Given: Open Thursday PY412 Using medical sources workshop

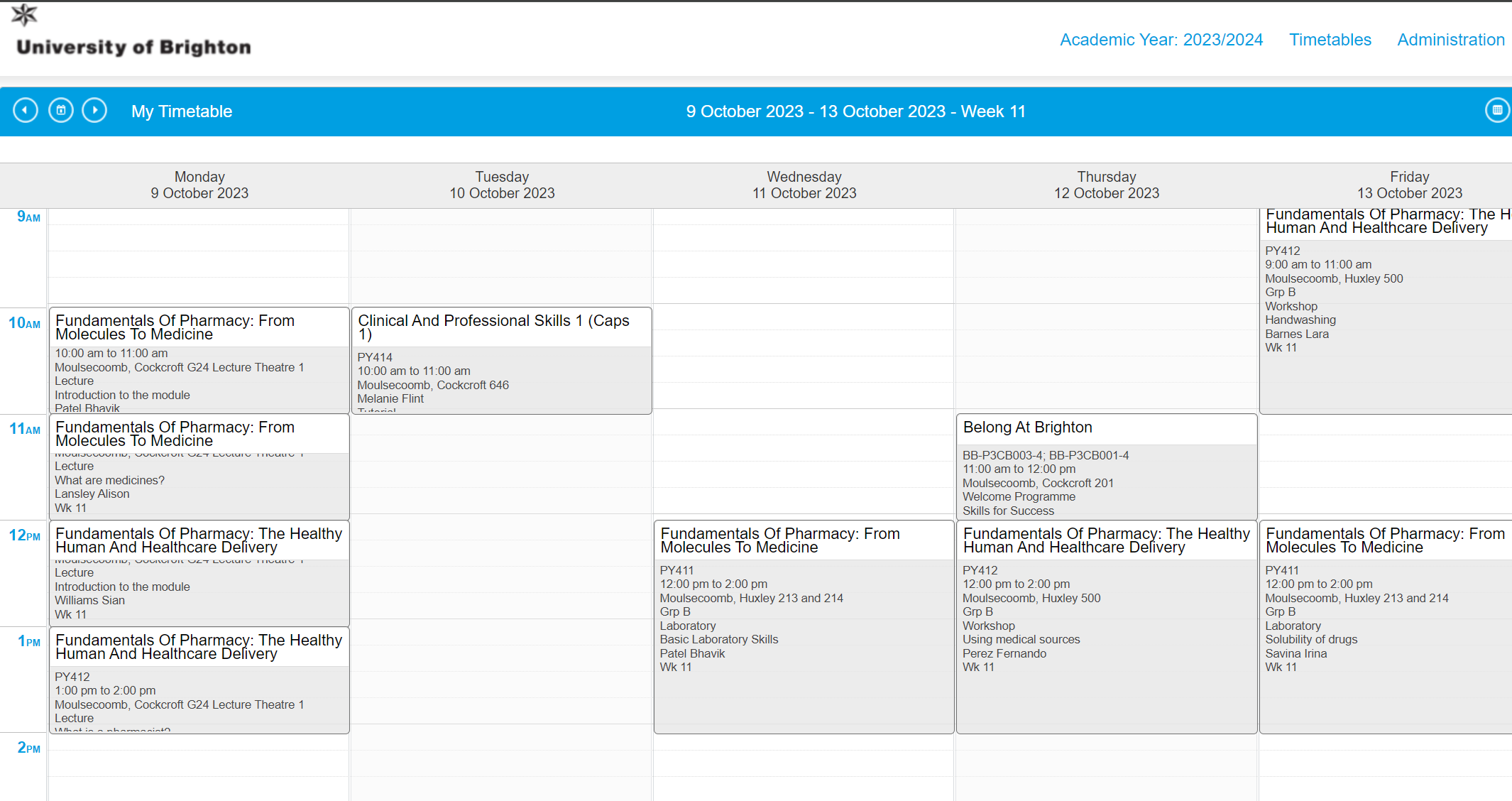Looking at the screenshot, I should pos(1107,627).
